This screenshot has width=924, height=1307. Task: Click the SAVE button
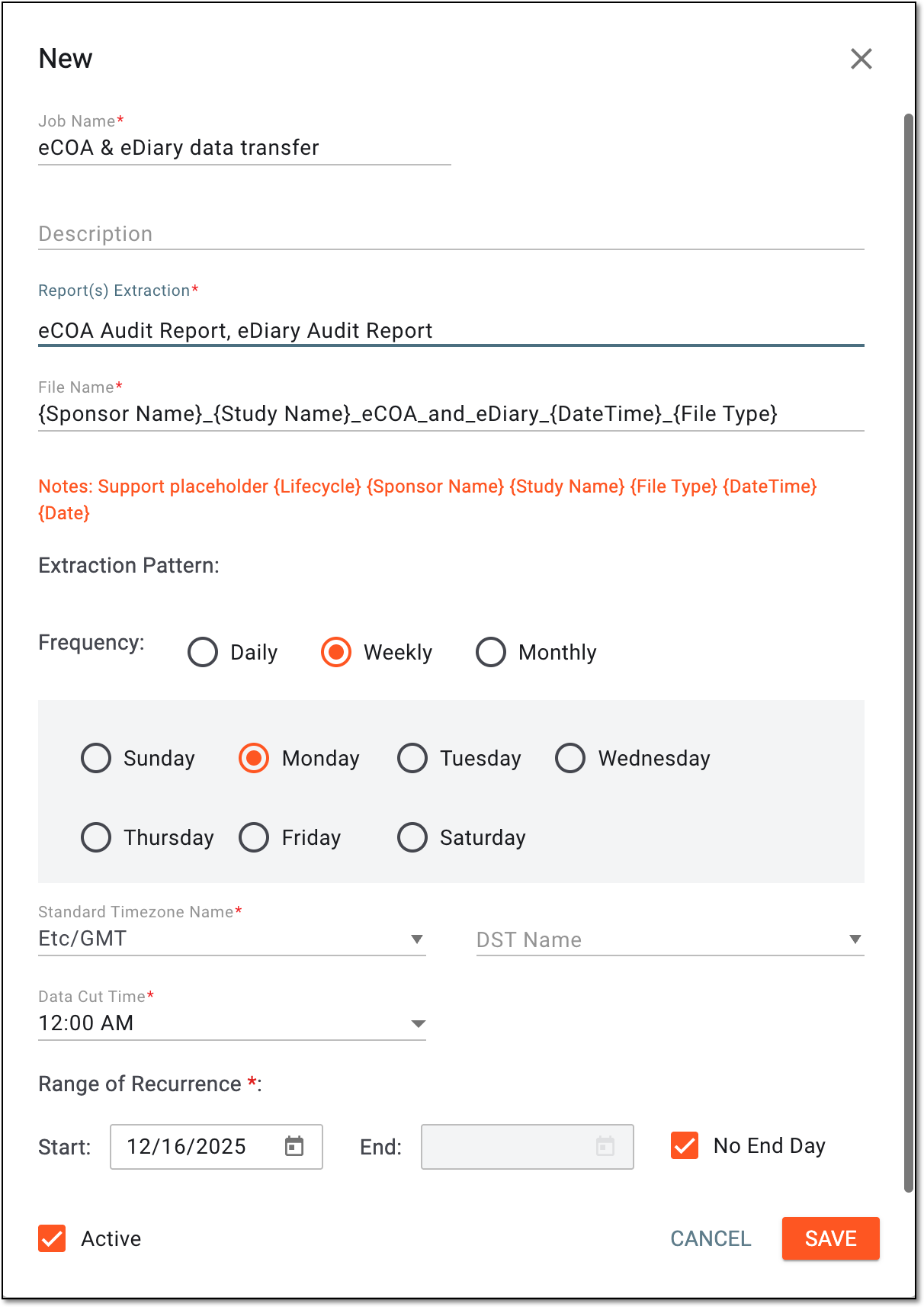831,1238
